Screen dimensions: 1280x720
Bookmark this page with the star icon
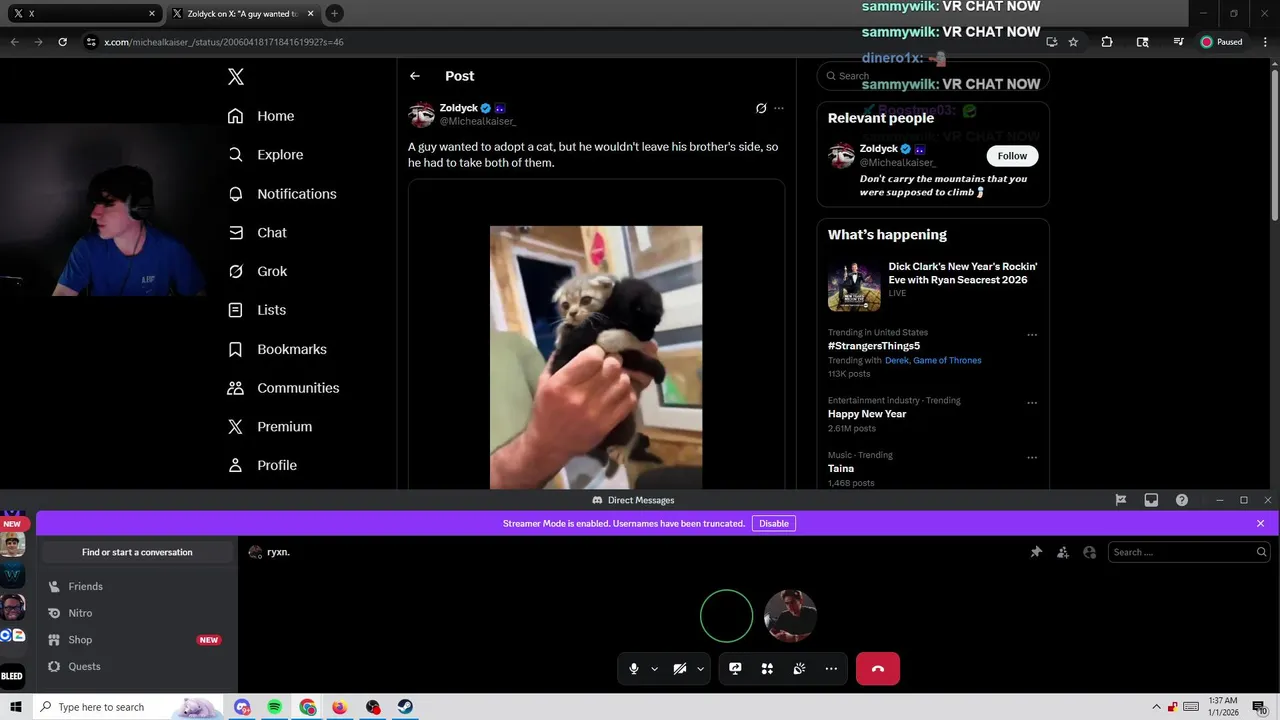coord(1073,42)
